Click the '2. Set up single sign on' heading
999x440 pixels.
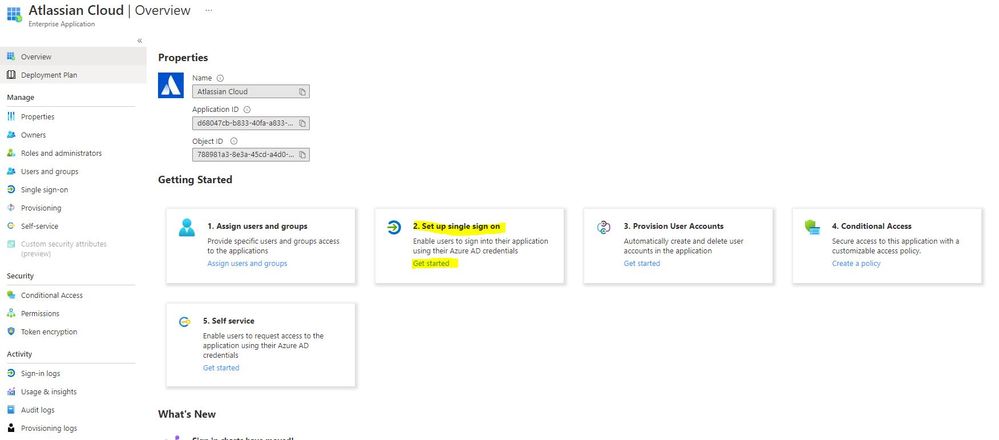pyautogui.click(x=456, y=226)
